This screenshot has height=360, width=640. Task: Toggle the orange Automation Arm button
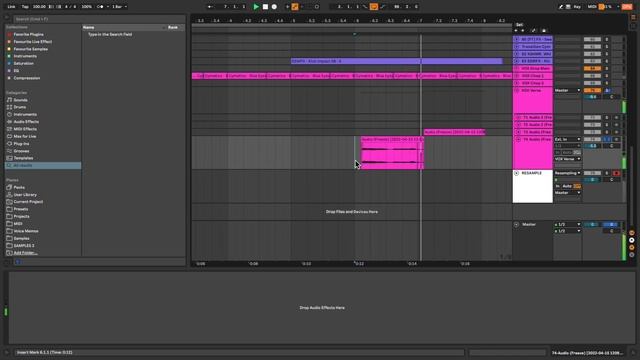tap(295, 7)
